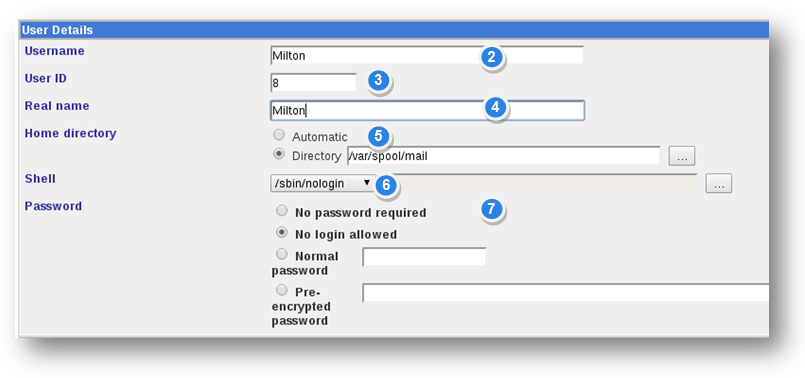Click the numbered callout 2 badge
This screenshot has height=378, width=805.
click(491, 57)
